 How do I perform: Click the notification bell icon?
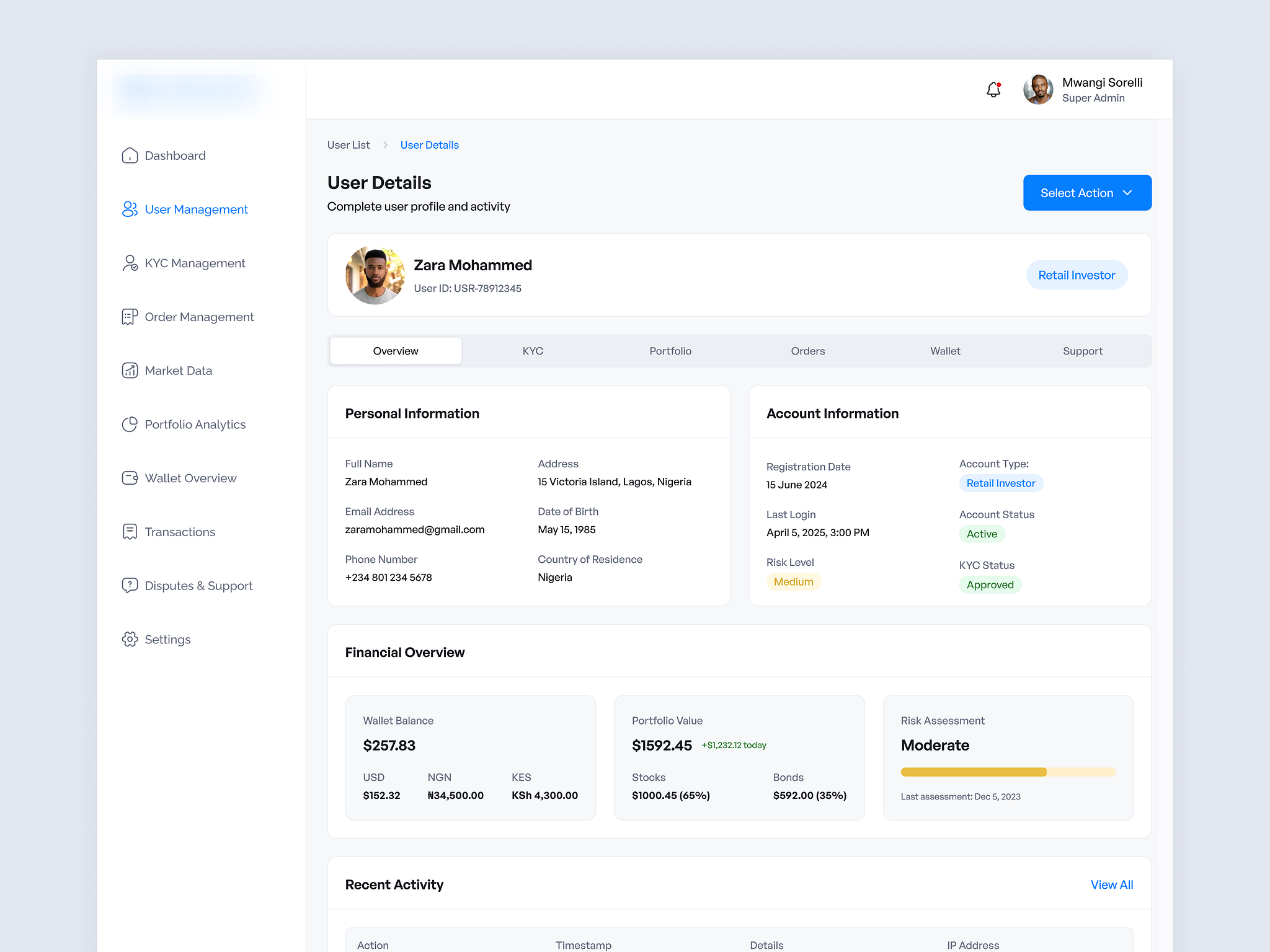[992, 89]
